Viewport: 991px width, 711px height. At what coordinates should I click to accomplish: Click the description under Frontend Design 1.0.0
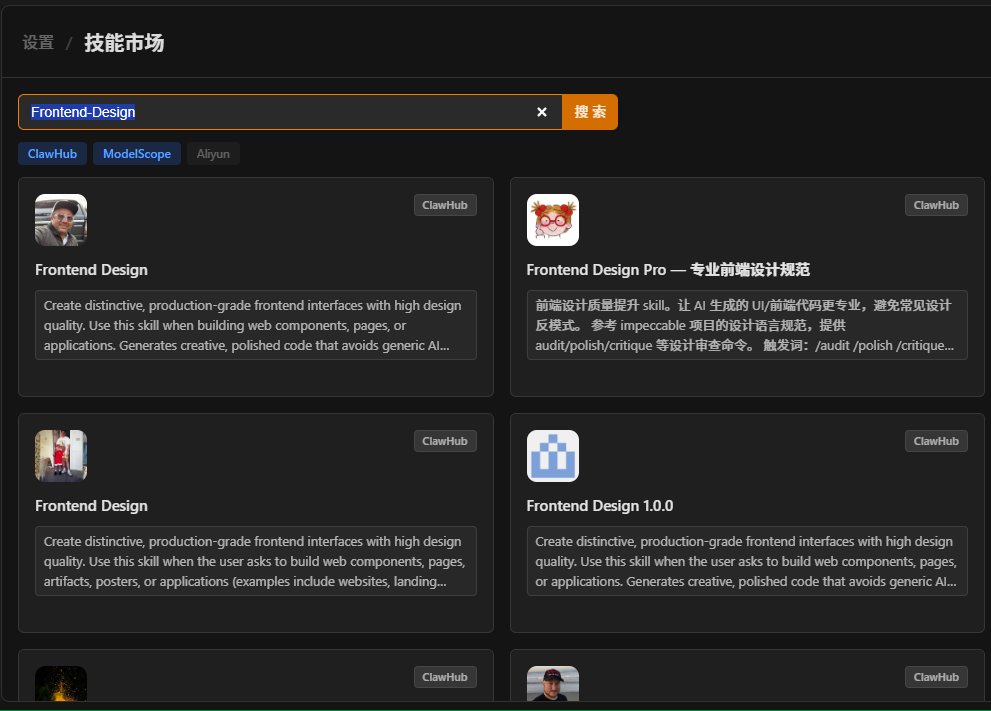tap(747, 561)
